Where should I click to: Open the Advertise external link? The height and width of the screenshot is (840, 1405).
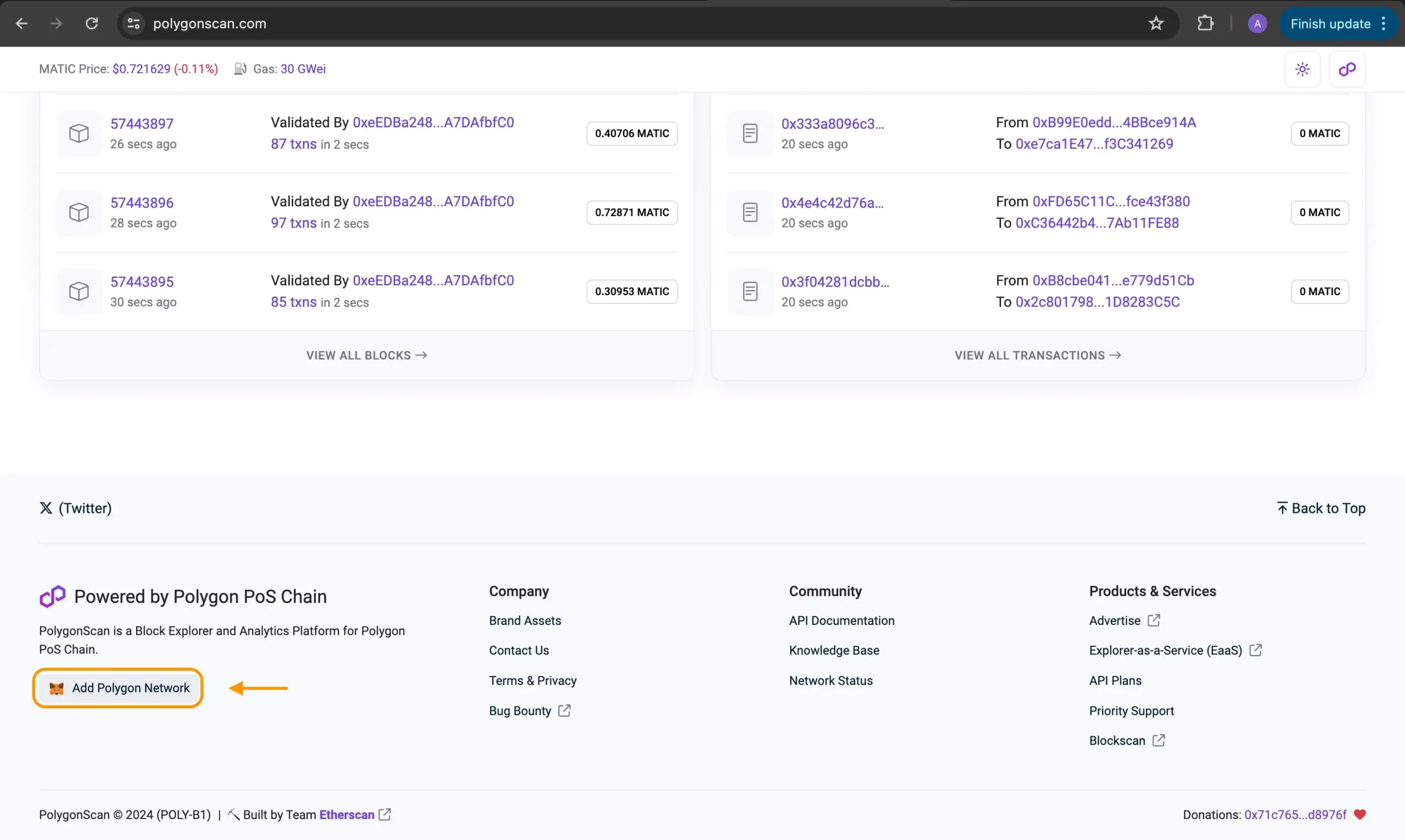tap(1124, 621)
